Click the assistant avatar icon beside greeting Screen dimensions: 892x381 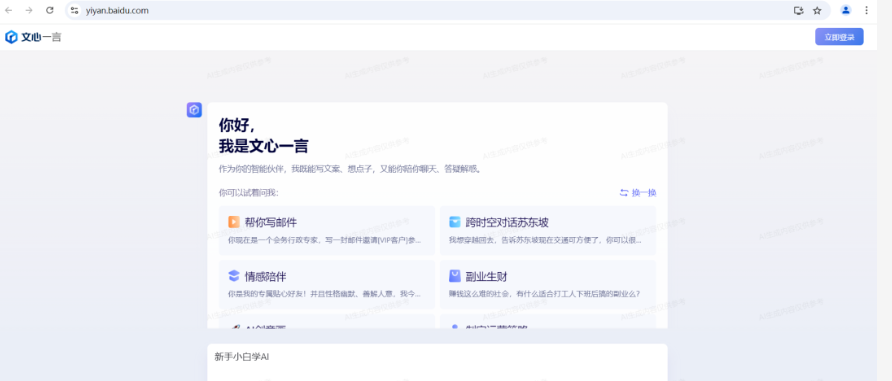[195, 110]
